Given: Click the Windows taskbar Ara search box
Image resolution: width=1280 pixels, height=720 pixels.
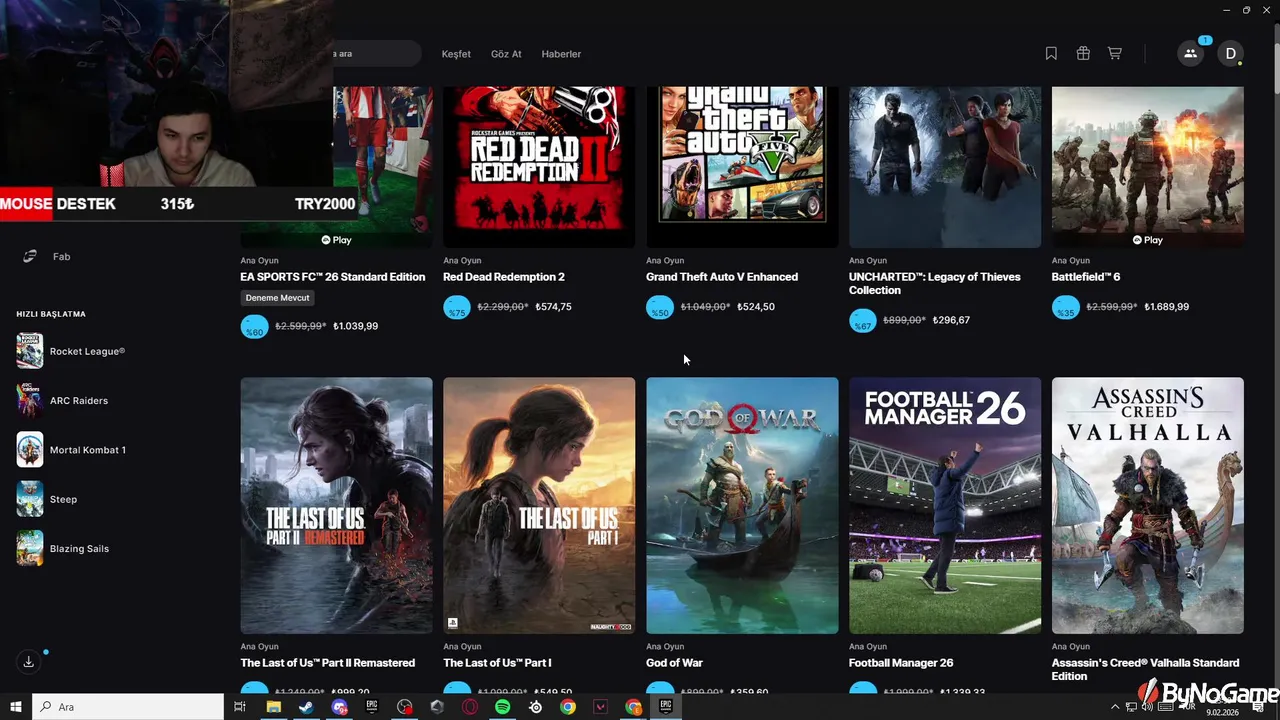Looking at the screenshot, I should (x=128, y=707).
